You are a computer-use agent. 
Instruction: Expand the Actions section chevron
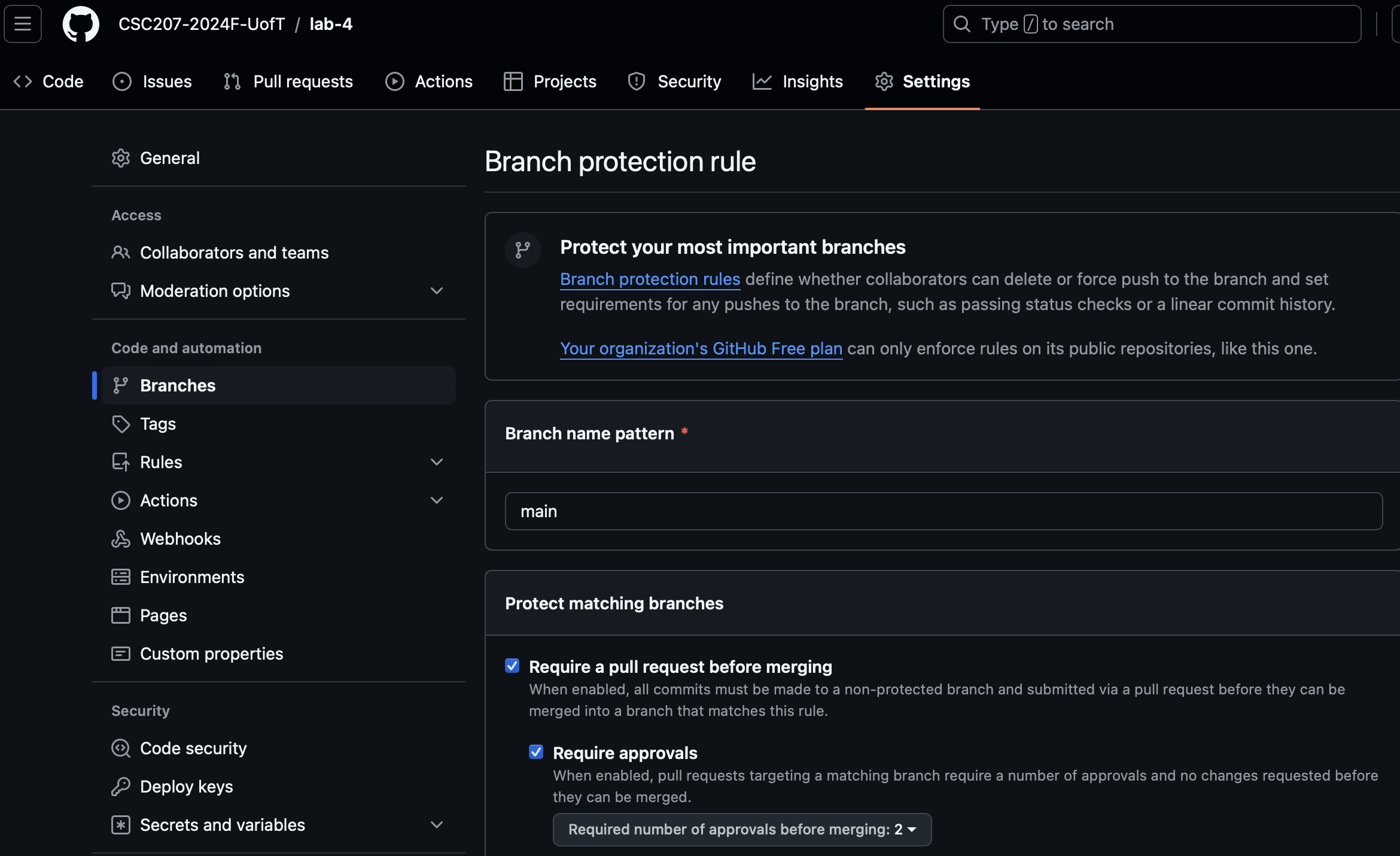435,500
